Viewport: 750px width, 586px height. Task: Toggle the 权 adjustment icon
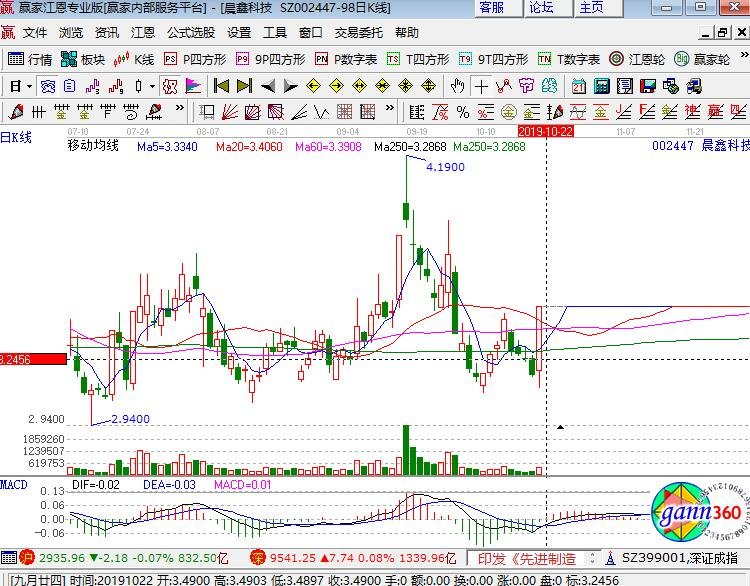coord(170,87)
